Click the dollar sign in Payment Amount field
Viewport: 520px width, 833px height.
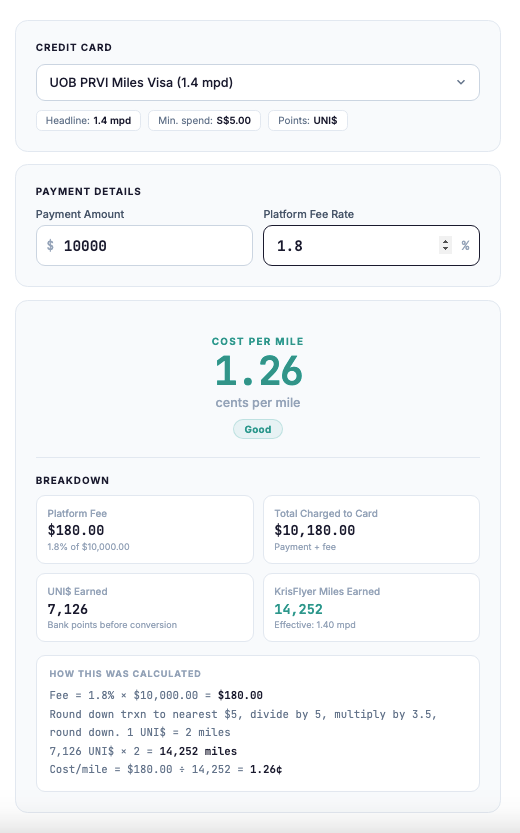click(x=50, y=245)
